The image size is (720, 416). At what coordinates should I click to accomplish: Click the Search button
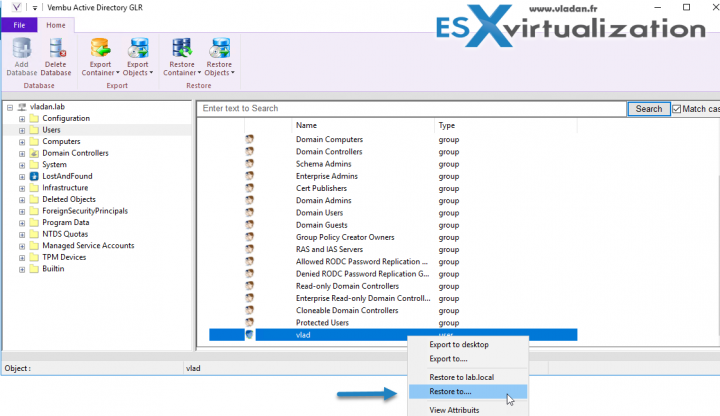click(x=648, y=109)
